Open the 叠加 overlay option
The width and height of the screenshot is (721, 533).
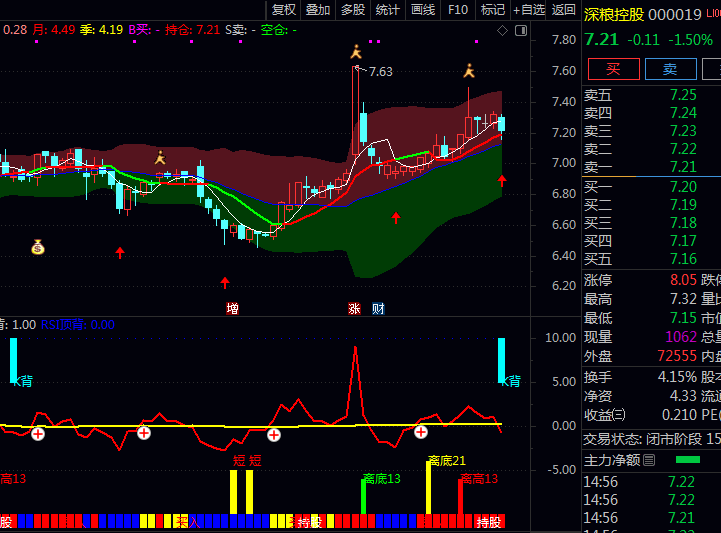click(x=318, y=10)
